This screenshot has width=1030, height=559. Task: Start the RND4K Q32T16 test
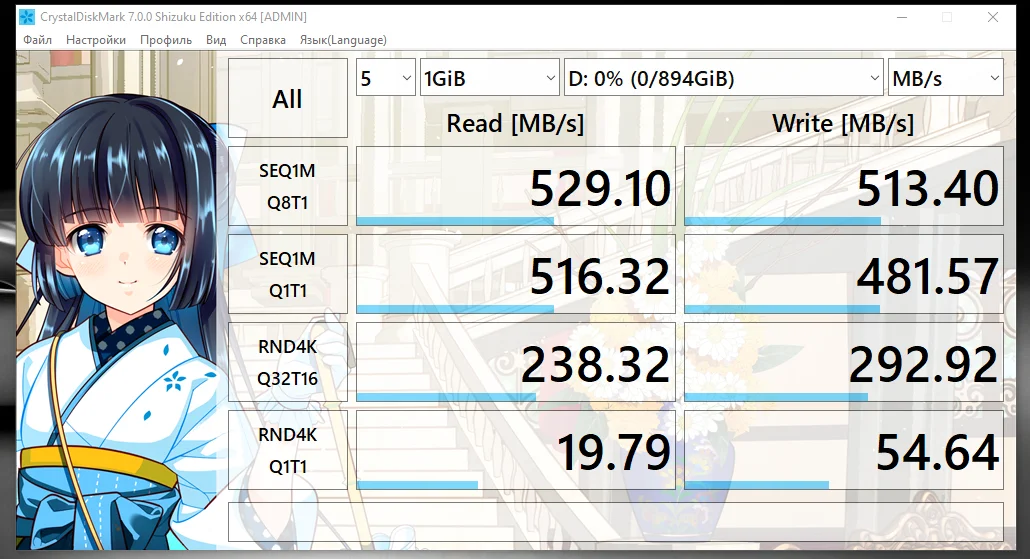coord(288,362)
